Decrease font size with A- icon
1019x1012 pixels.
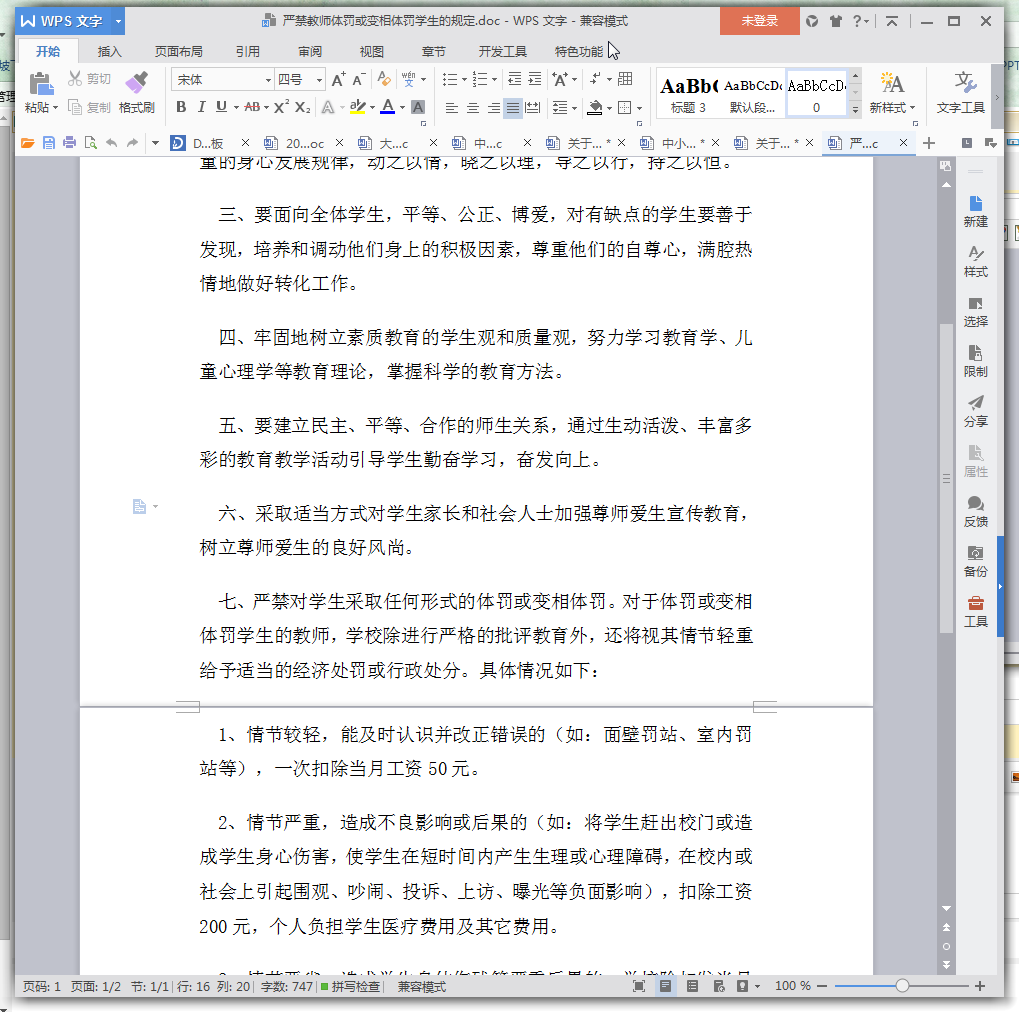359,79
